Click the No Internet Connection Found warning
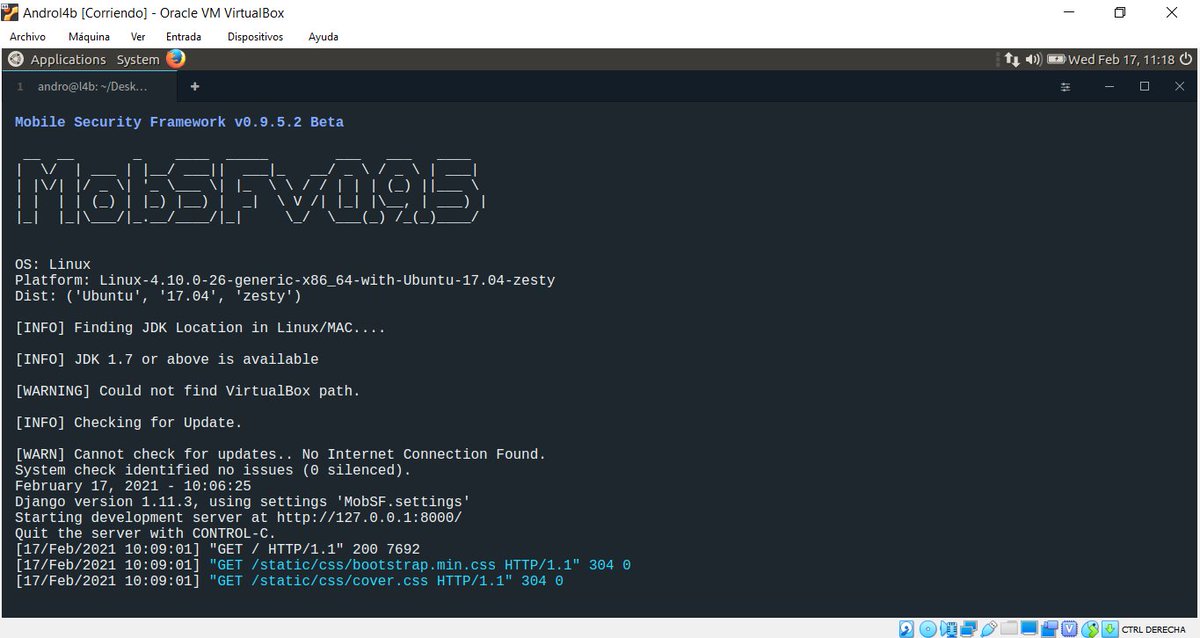Image resolution: width=1200 pixels, height=638 pixels. 280,454
